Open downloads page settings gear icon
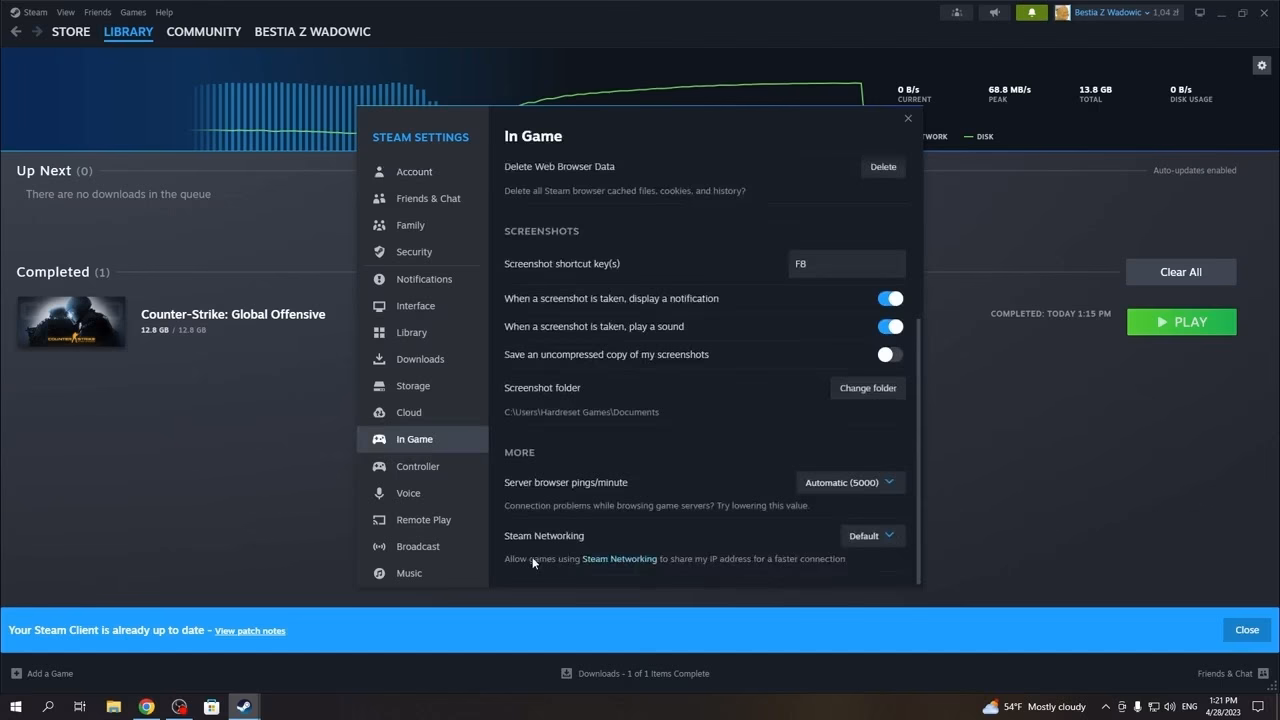Screen dimensions: 1280x720 click(1261, 65)
